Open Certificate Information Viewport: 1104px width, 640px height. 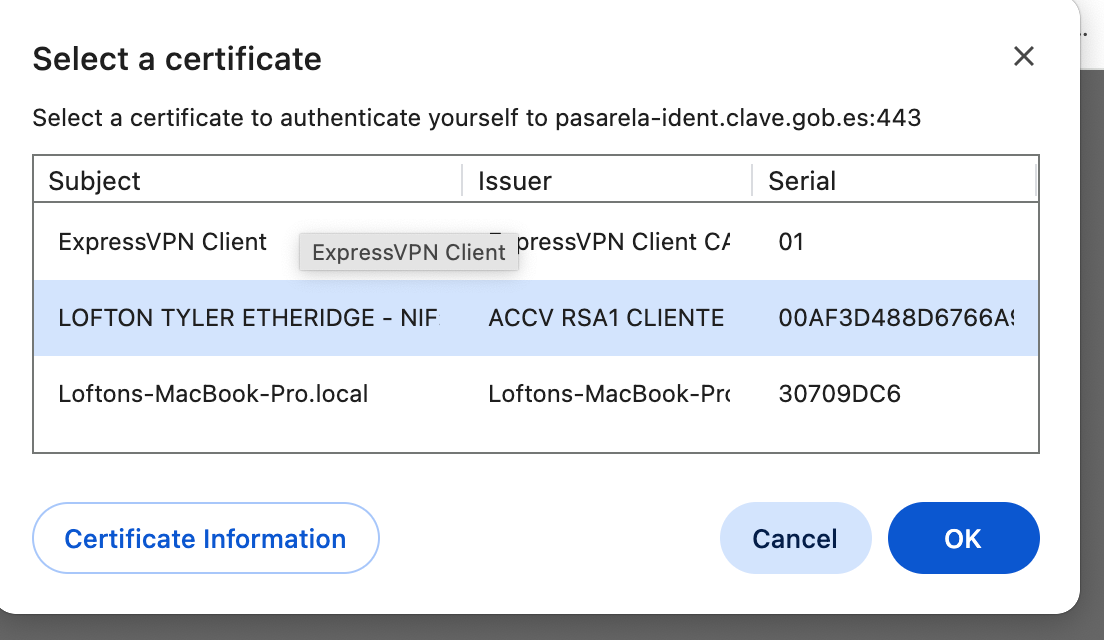206,539
